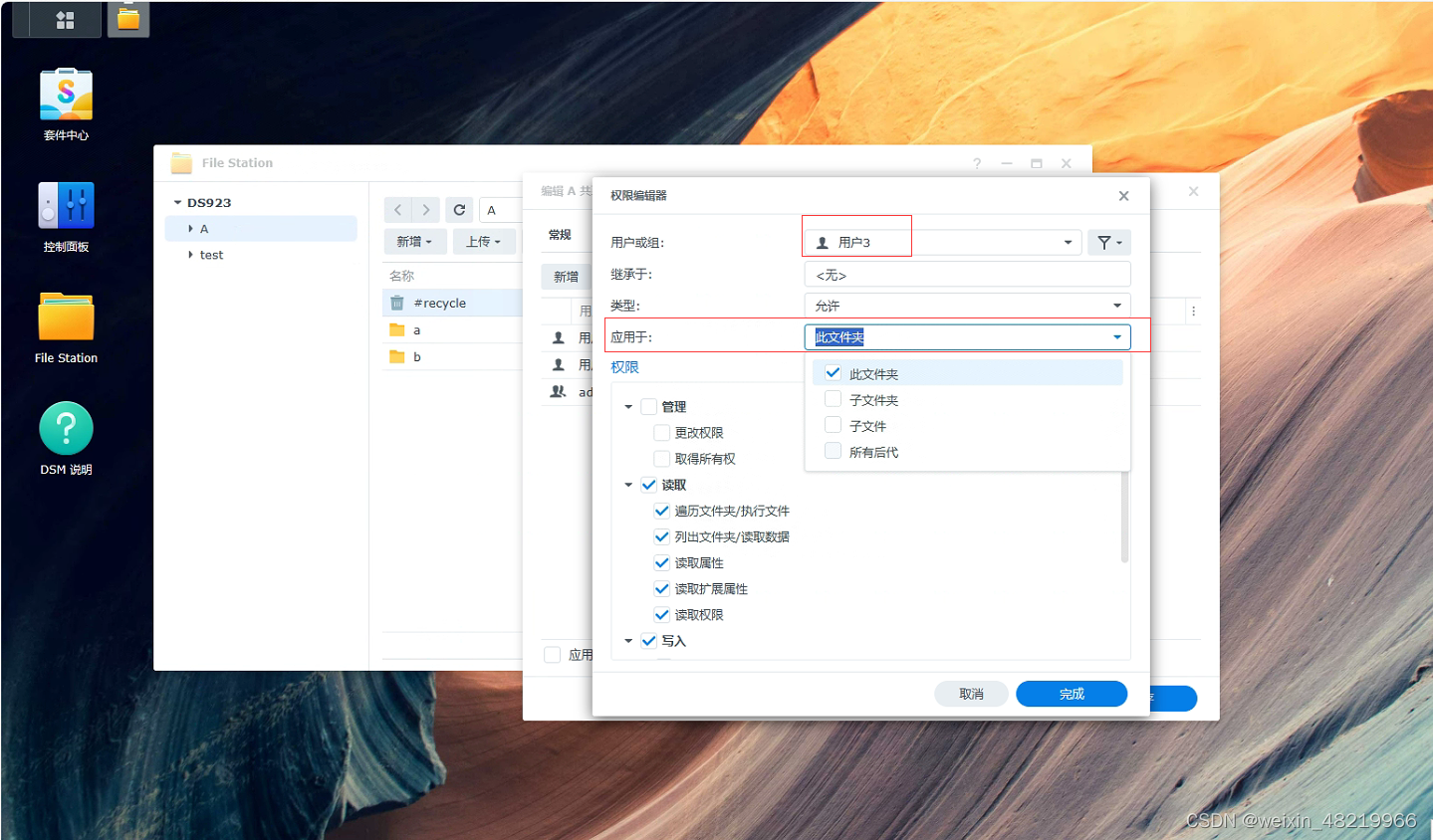Open the 类型 dropdown showing 允许
The width and height of the screenshot is (1433, 840).
(967, 306)
